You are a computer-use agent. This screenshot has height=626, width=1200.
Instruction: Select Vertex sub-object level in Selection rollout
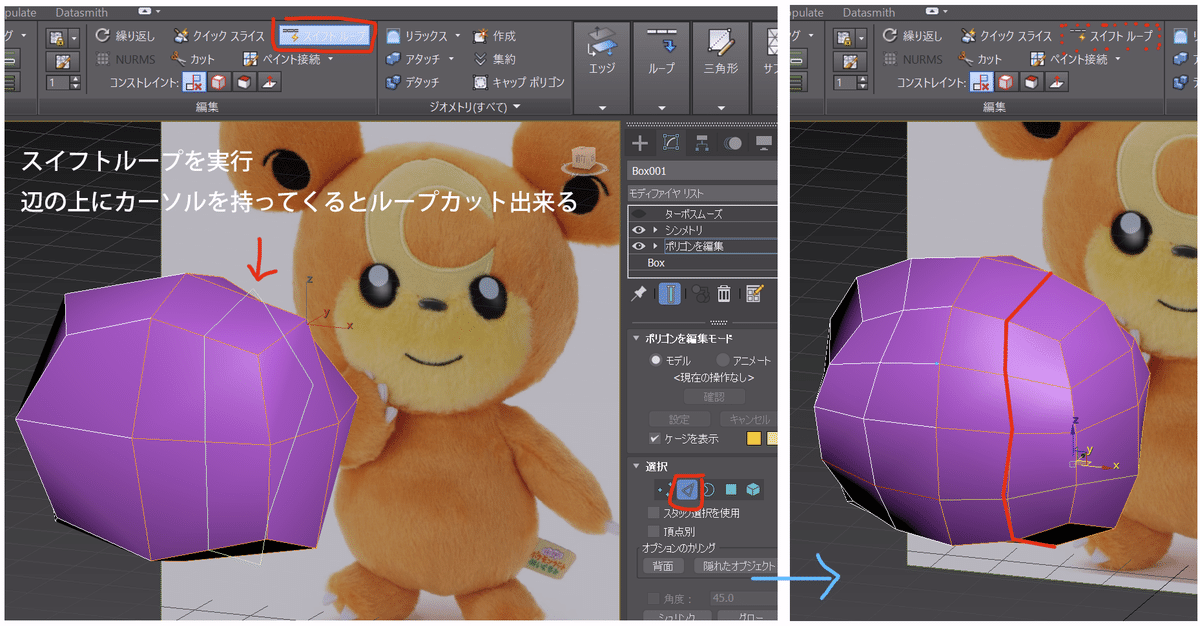click(x=662, y=489)
